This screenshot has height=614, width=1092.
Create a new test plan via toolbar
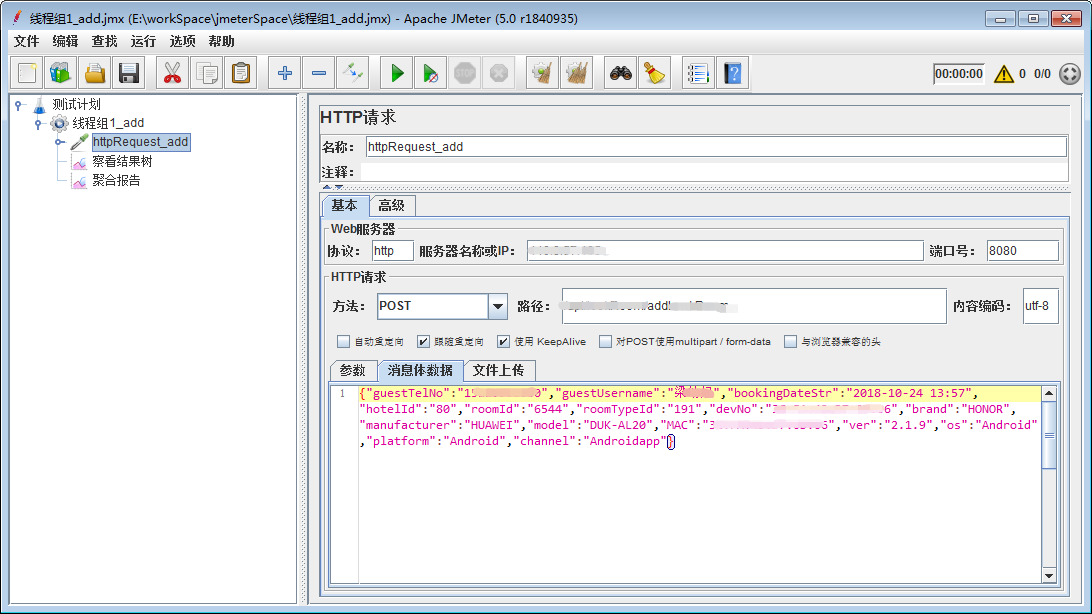coord(27,73)
